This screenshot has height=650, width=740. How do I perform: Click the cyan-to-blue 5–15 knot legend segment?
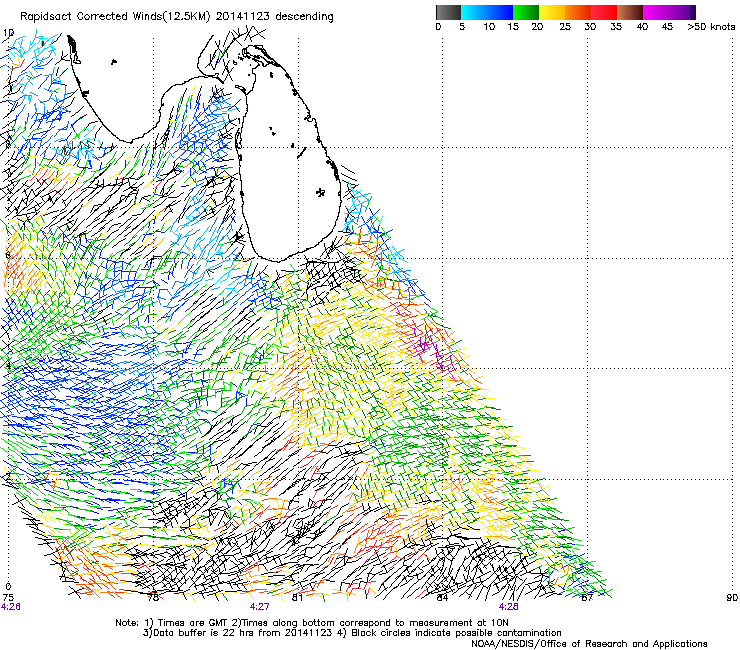487,12
